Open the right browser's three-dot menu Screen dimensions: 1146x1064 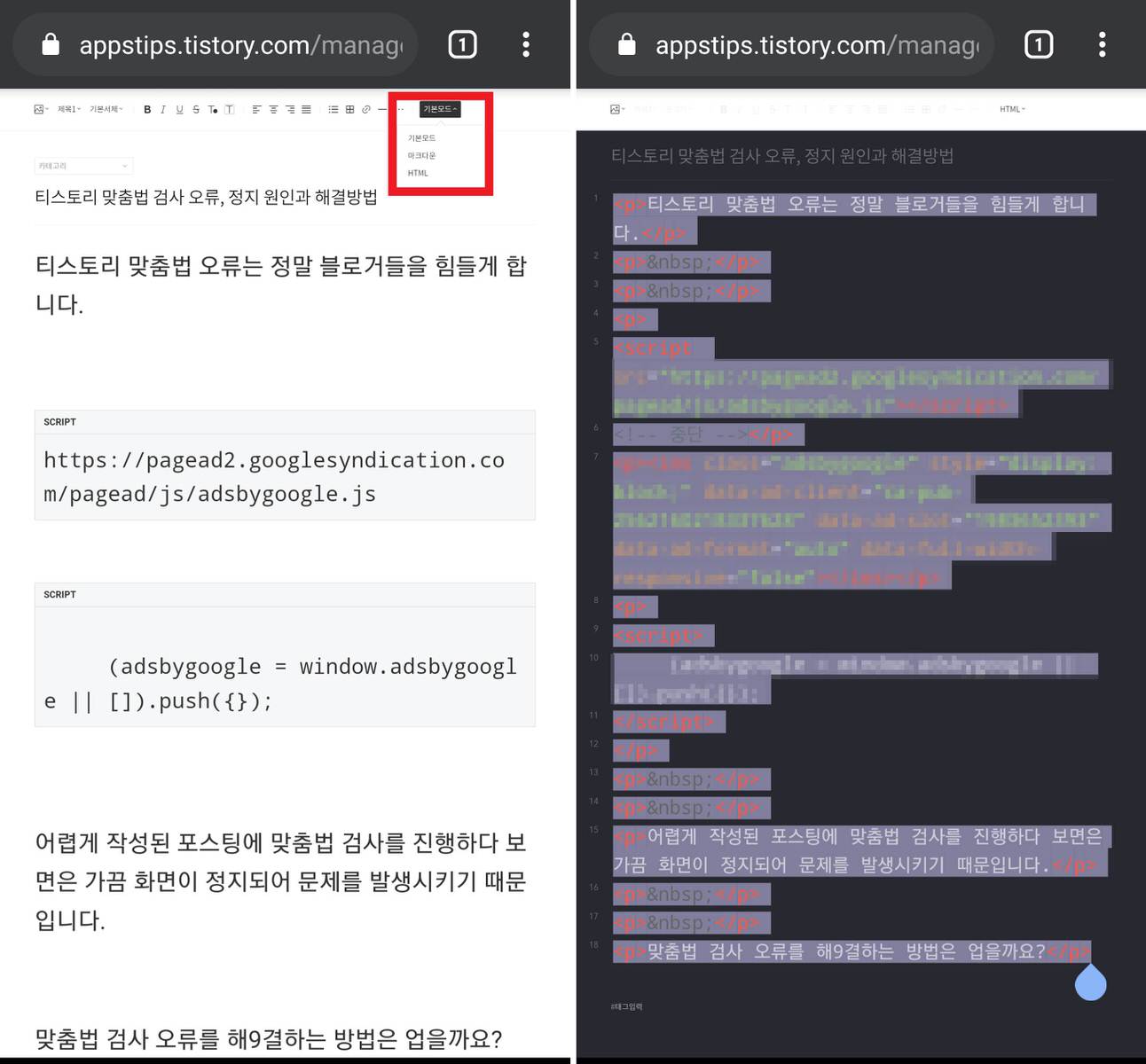pos(1103,44)
